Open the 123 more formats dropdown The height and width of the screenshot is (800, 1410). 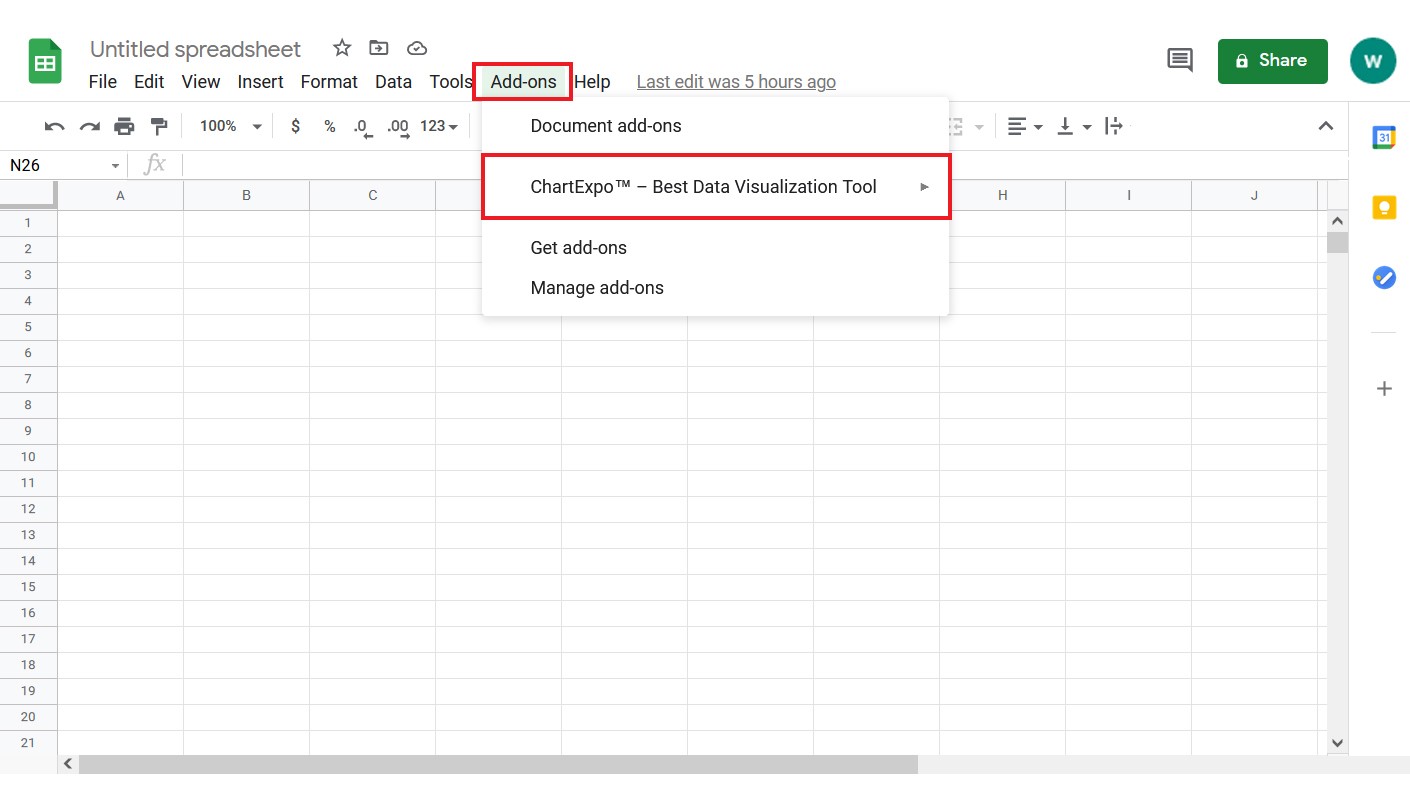(439, 126)
